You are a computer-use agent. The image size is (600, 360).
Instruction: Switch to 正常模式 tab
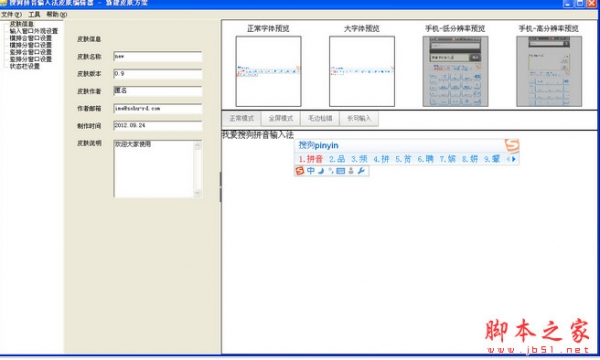pyautogui.click(x=241, y=119)
